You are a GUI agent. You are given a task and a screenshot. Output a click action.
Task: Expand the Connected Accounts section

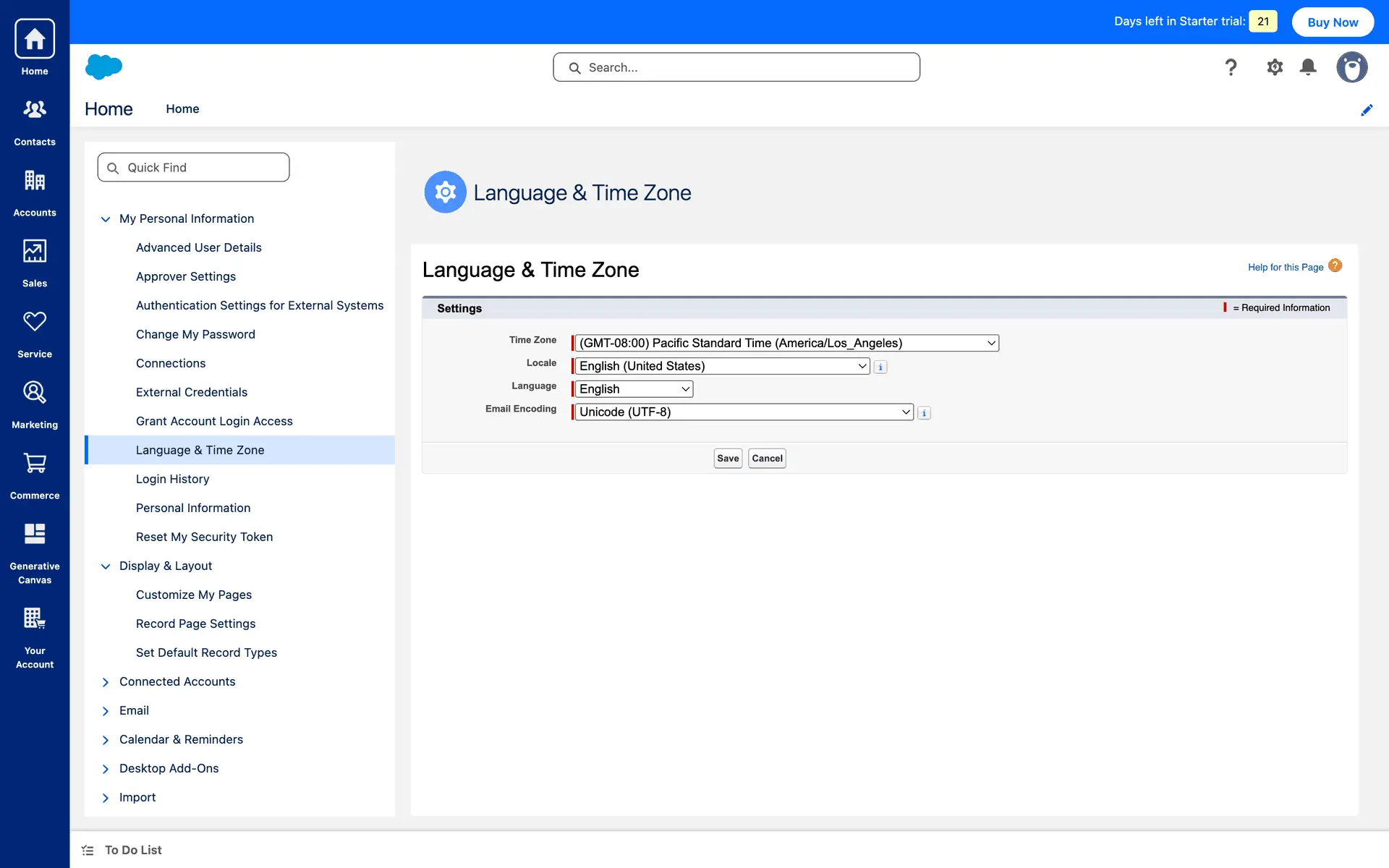(x=106, y=682)
